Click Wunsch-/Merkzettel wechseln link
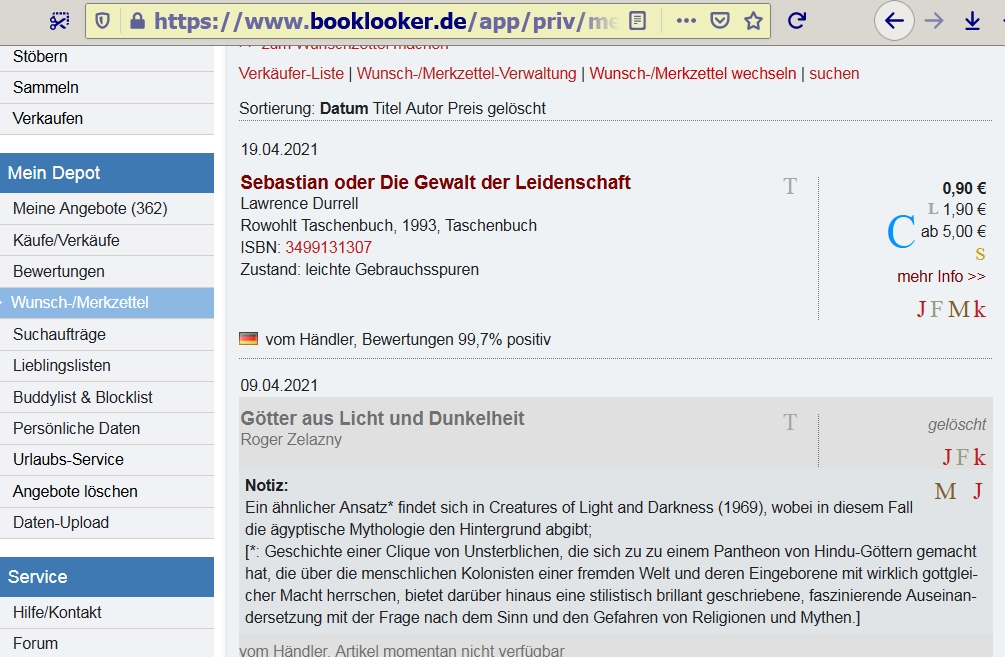Image resolution: width=1005 pixels, height=657 pixels. 693,74
